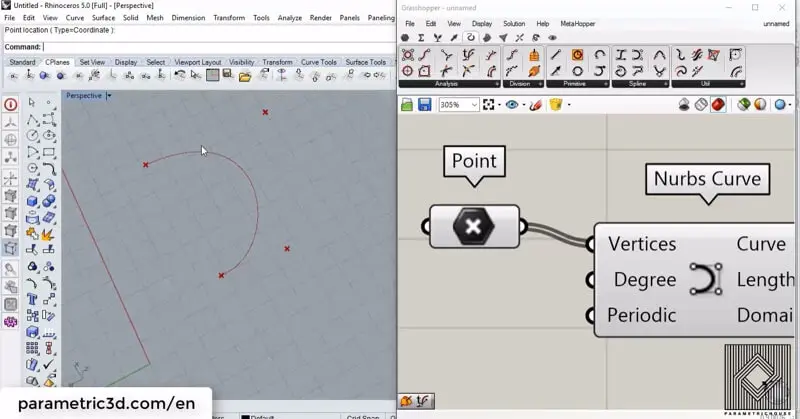Click the Periodic input parameter
This screenshot has width=800, height=419.
[592, 315]
